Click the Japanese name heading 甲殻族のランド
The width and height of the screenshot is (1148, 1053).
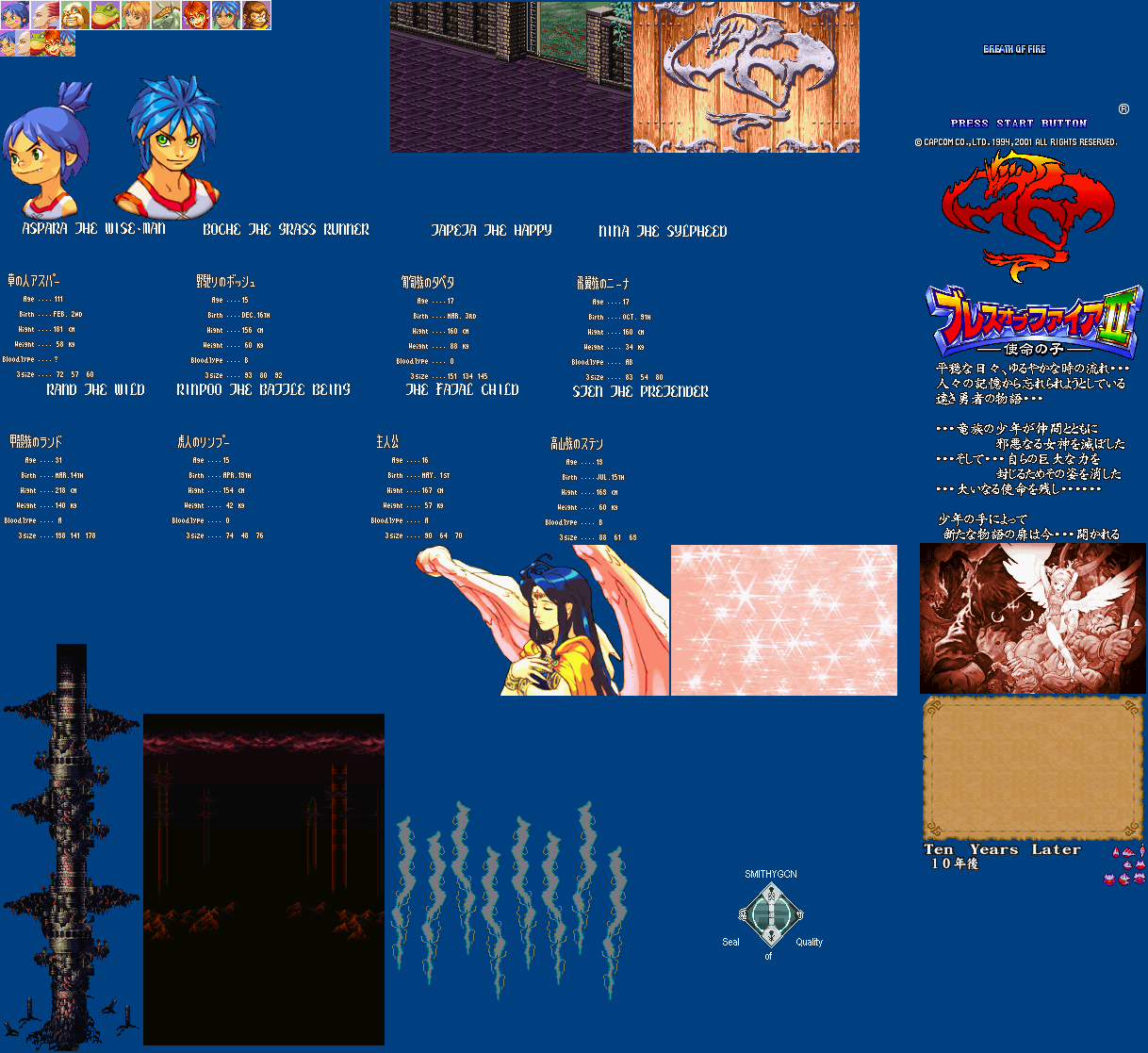36,441
